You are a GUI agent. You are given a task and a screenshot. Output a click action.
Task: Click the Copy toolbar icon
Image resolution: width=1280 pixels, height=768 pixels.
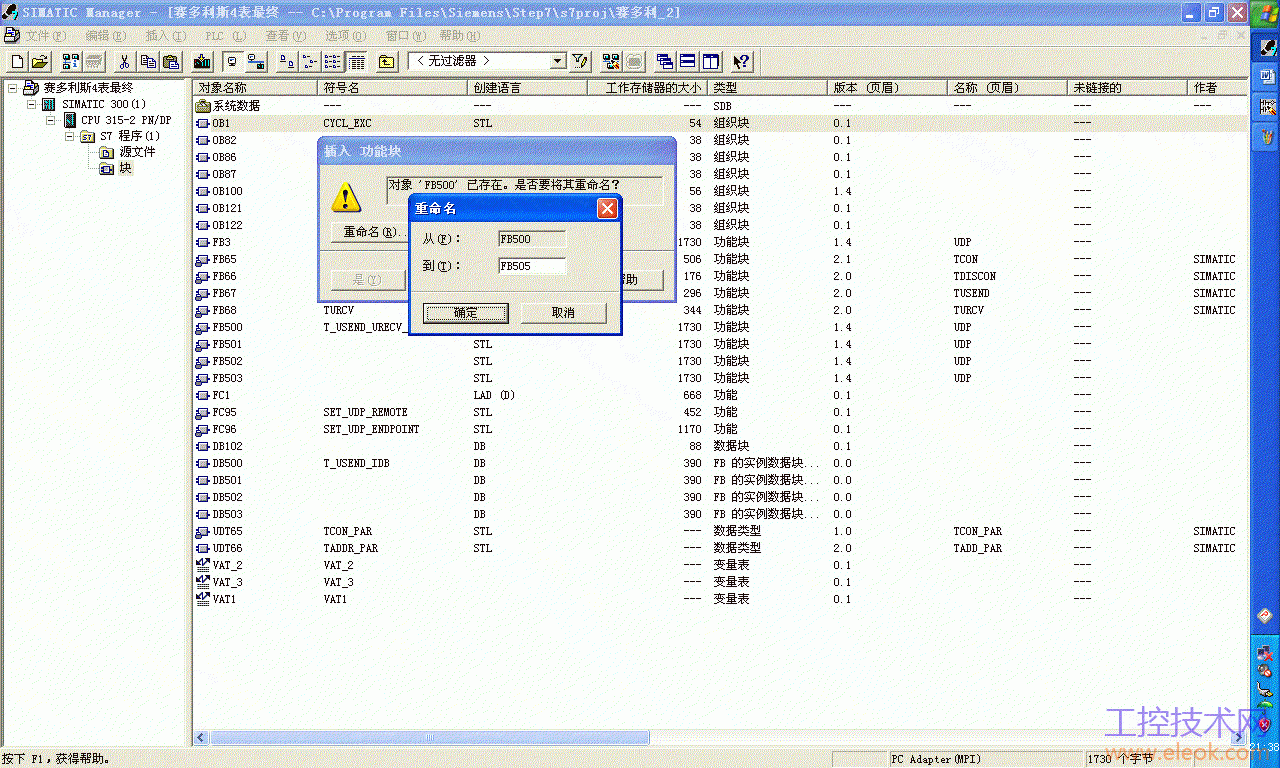click(148, 62)
